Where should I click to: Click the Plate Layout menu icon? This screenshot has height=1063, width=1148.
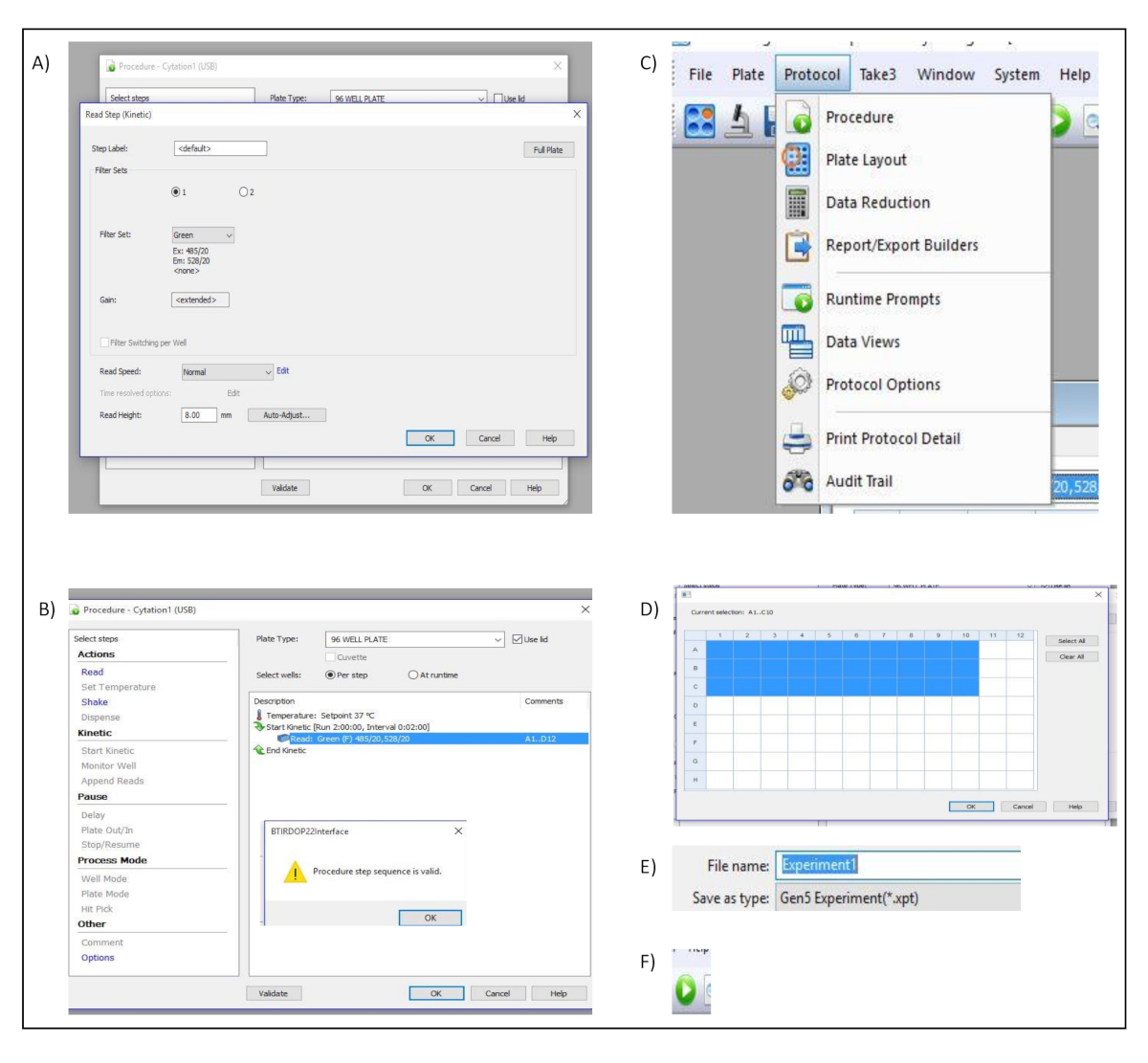click(x=797, y=159)
